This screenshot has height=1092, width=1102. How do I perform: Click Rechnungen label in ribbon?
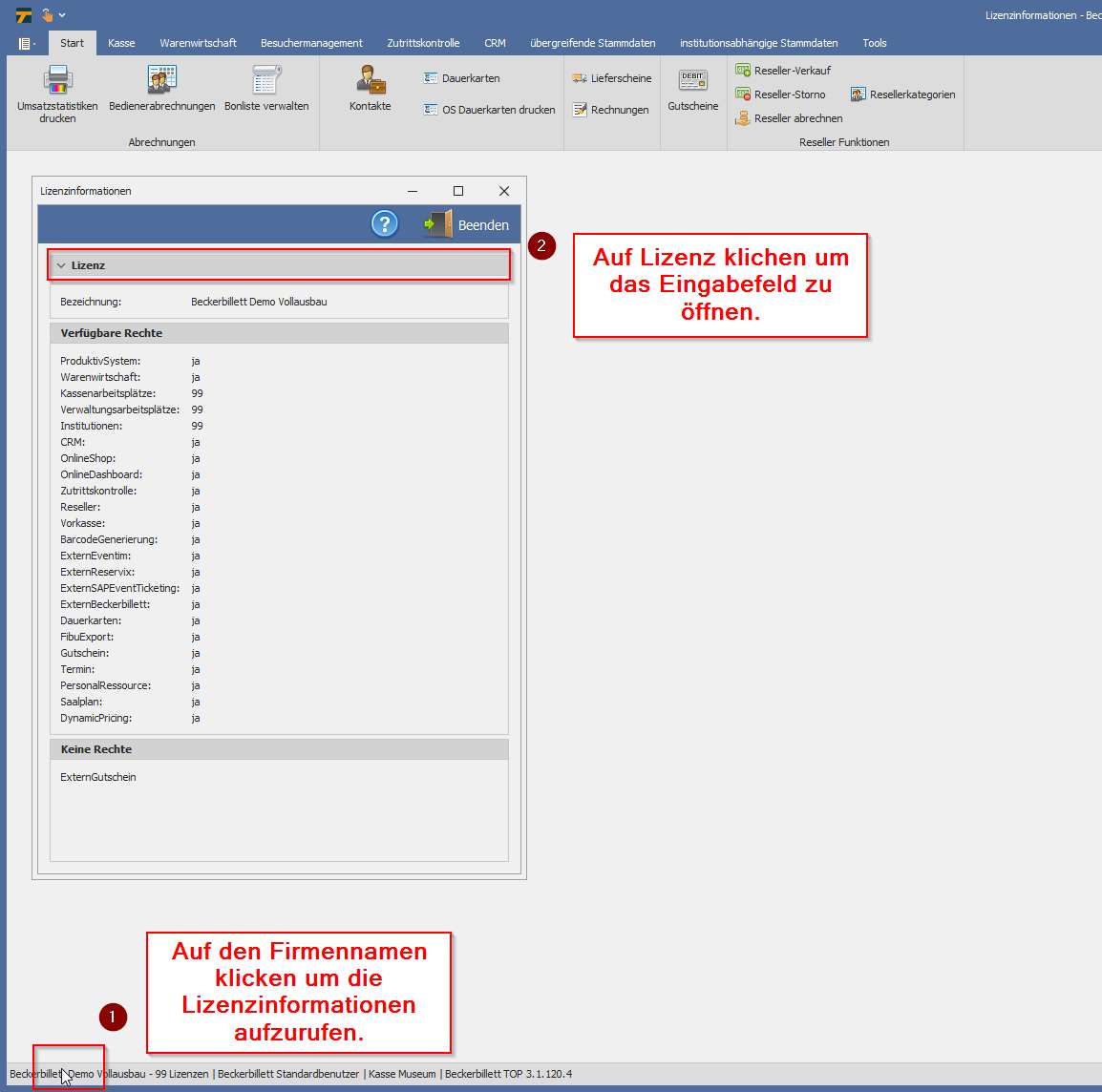[620, 110]
